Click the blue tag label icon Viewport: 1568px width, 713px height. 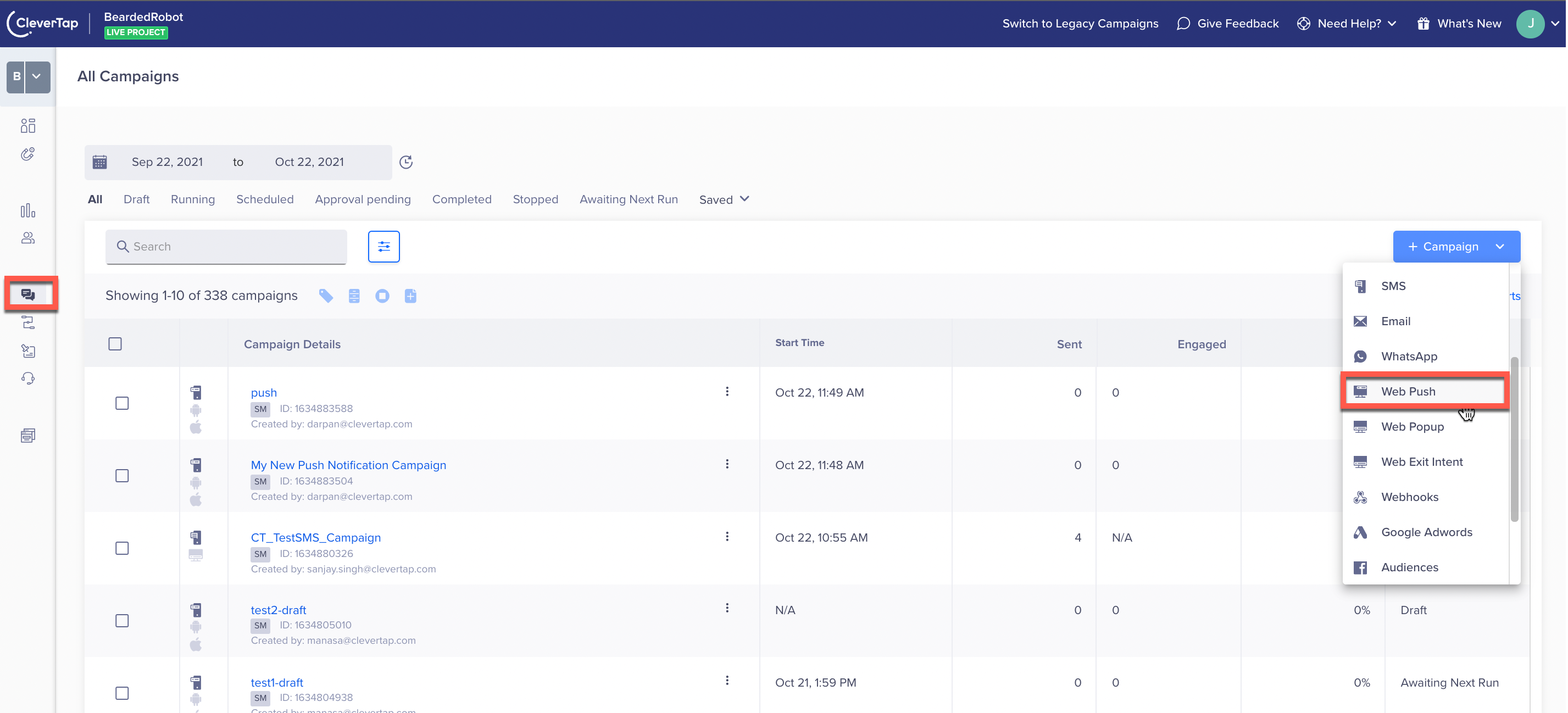[x=326, y=296]
